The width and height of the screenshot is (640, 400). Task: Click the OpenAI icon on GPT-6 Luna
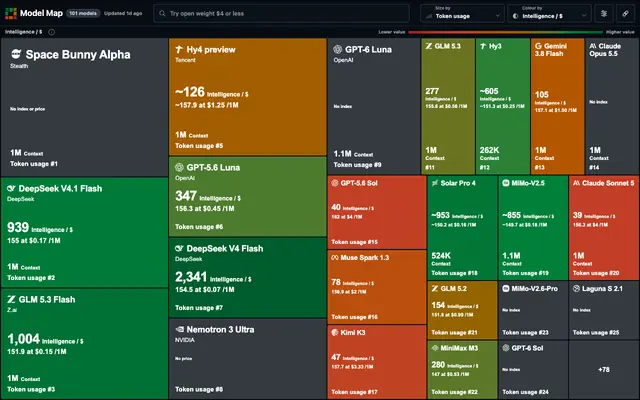point(337,49)
